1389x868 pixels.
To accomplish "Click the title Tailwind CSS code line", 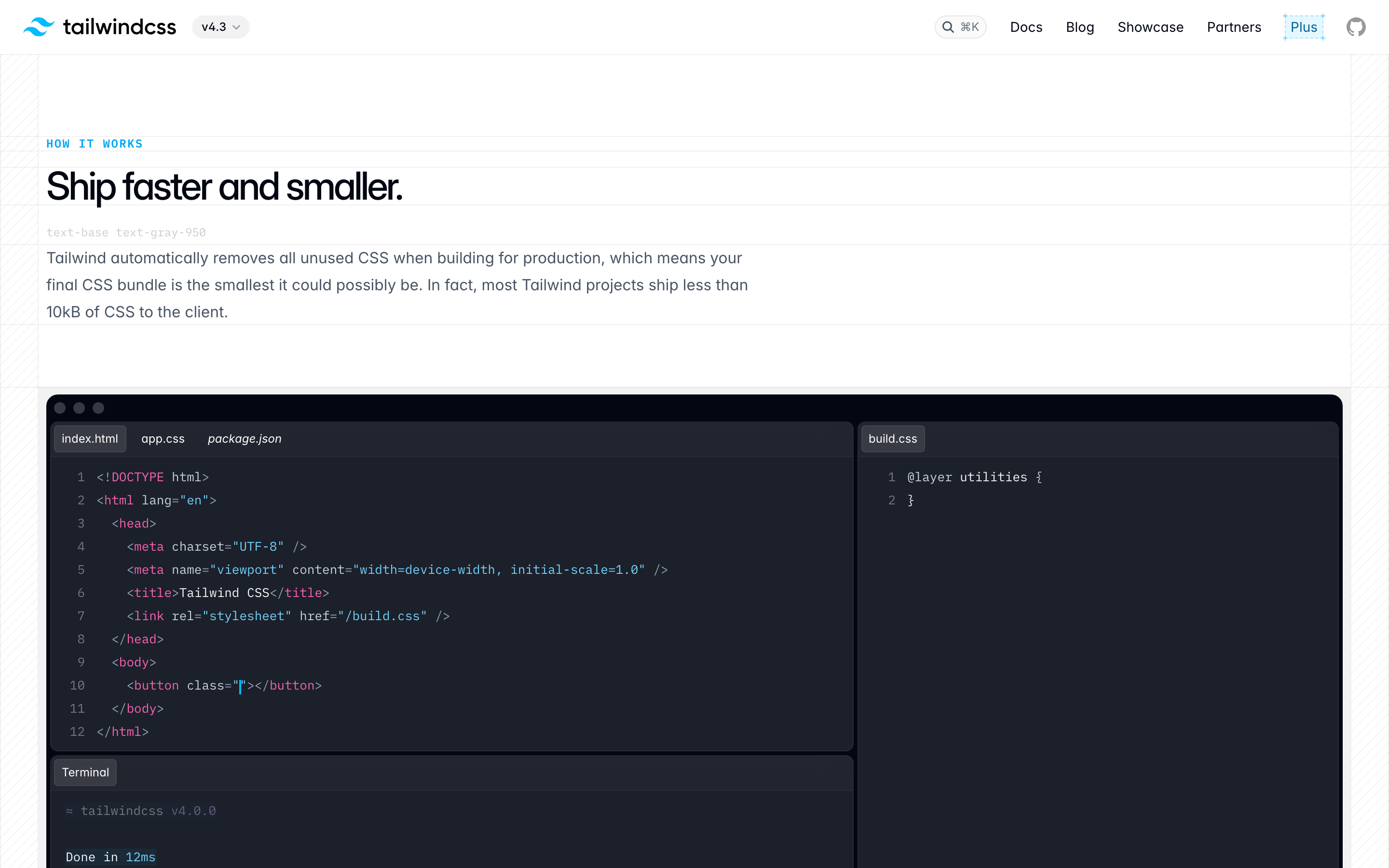I will point(228,593).
